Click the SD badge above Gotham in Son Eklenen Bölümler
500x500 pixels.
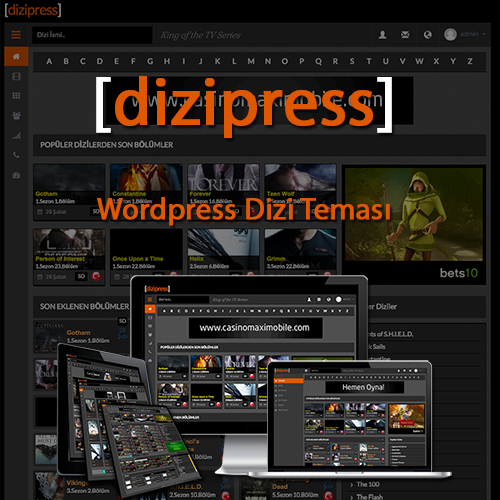pyautogui.click(x=122, y=321)
